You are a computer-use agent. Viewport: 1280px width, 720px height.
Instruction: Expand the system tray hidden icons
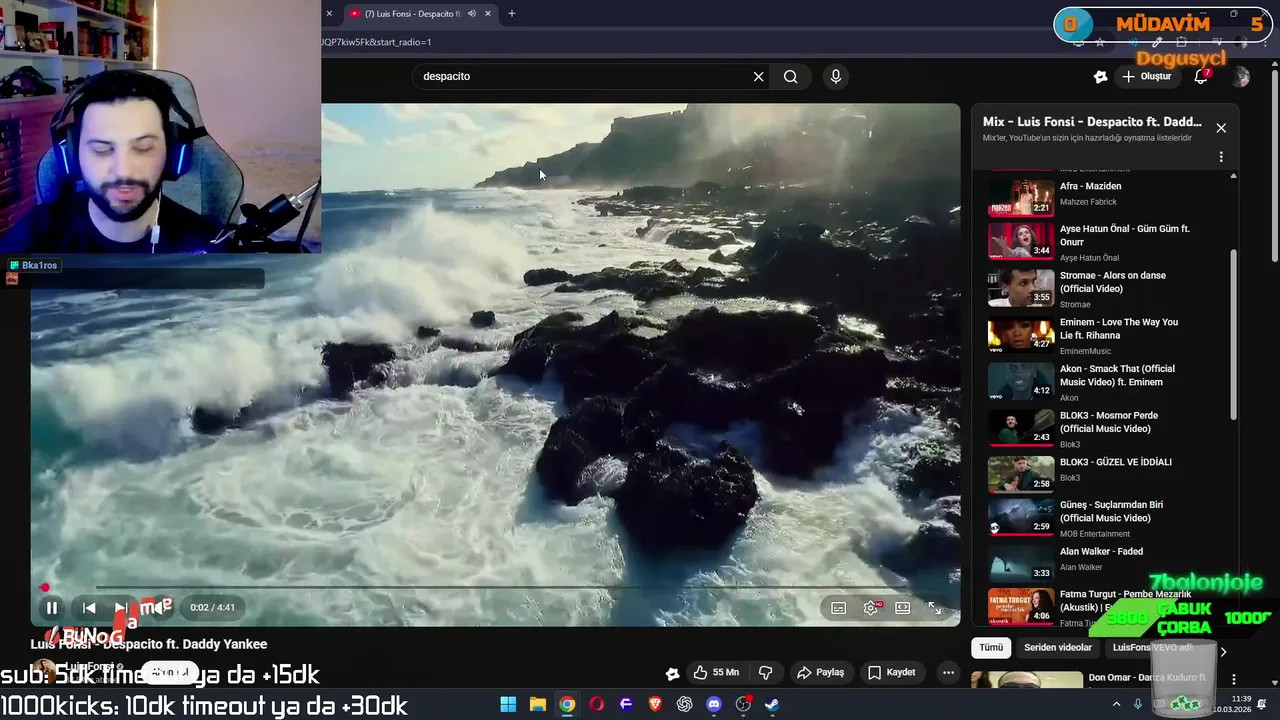pos(1116,704)
